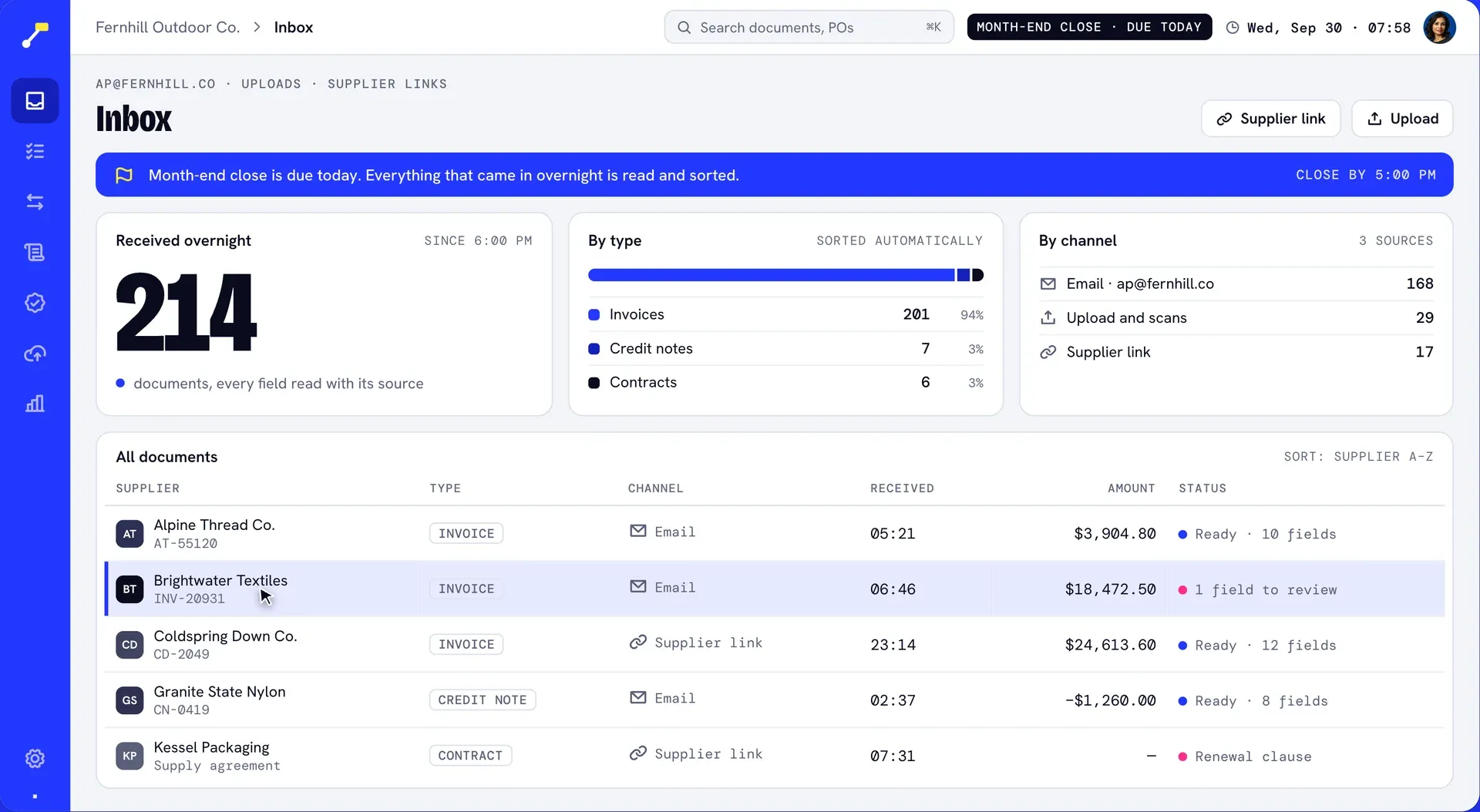Focus the Search documents, POs field
This screenshot has width=1480, height=812.
(809, 28)
